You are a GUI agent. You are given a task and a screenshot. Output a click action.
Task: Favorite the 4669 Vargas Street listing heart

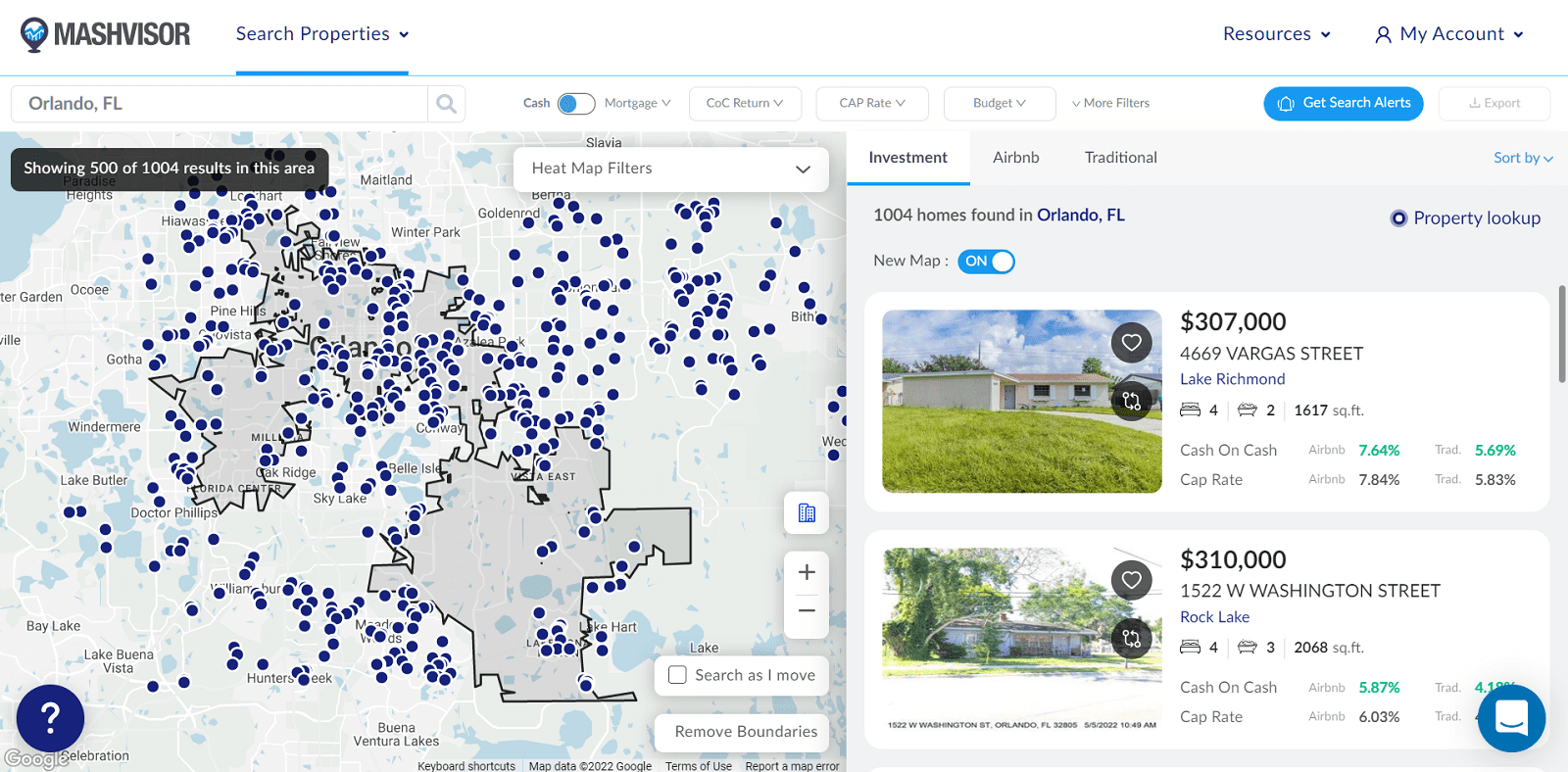pyautogui.click(x=1131, y=342)
